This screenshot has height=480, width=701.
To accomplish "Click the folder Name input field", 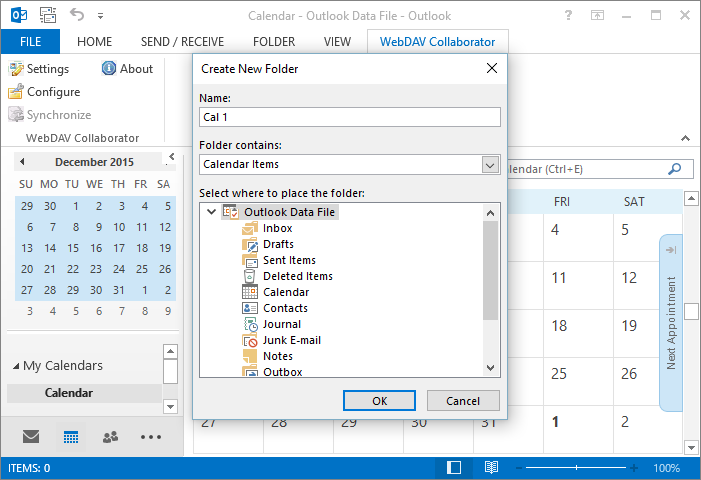I will click(x=350, y=117).
